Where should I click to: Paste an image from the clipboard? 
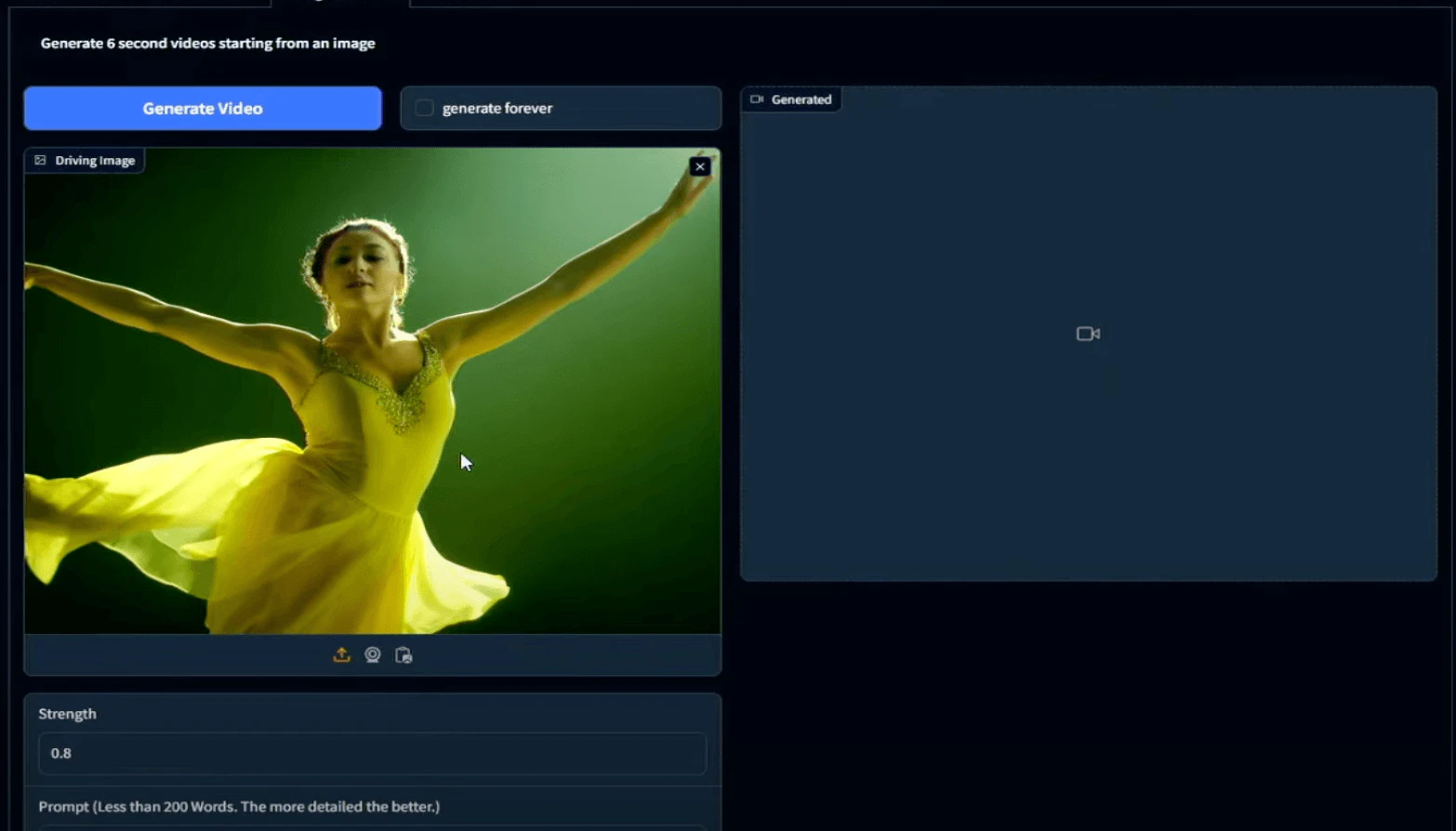pos(404,654)
